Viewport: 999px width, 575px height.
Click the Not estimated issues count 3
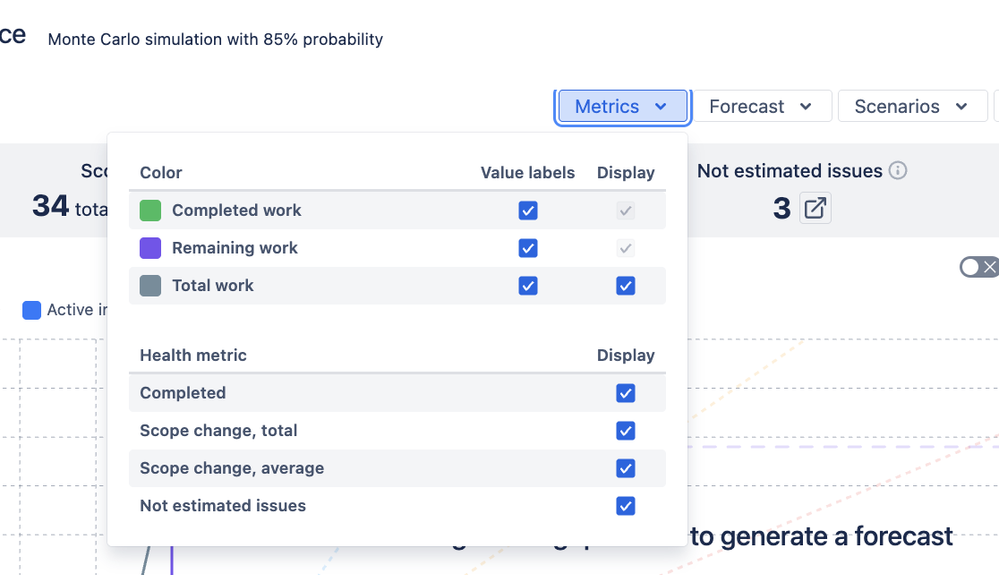point(782,208)
